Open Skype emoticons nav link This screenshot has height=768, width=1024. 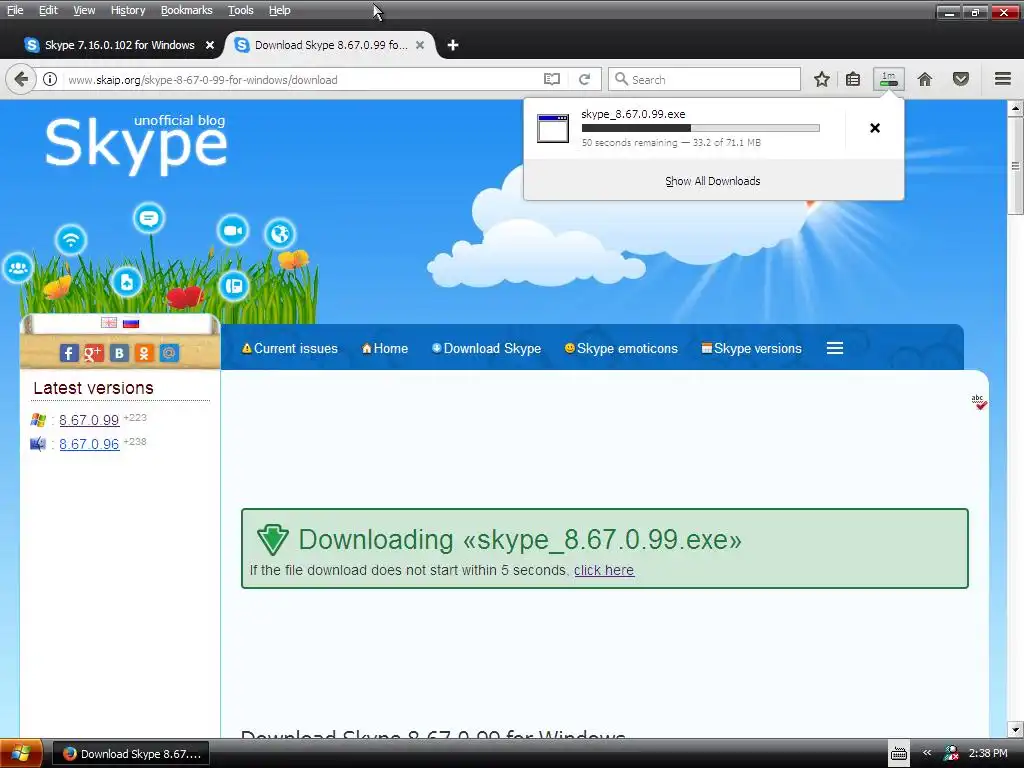tap(621, 348)
